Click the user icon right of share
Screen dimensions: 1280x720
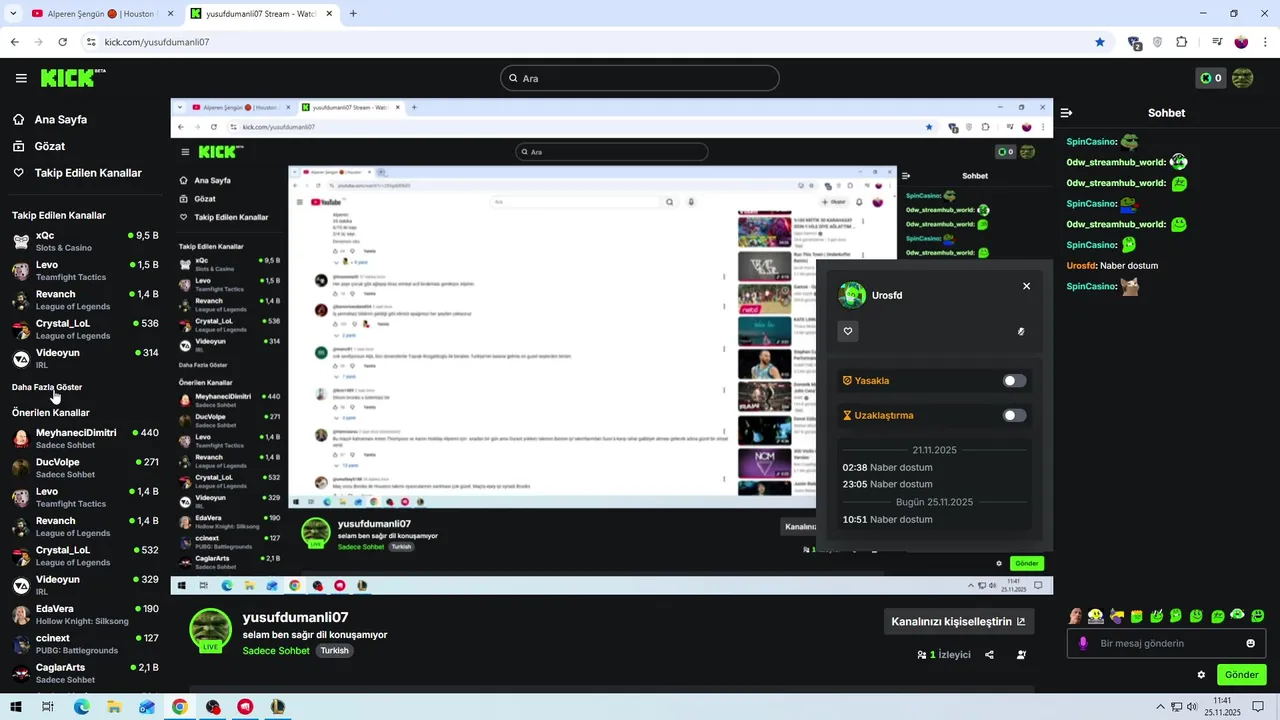tap(1021, 655)
